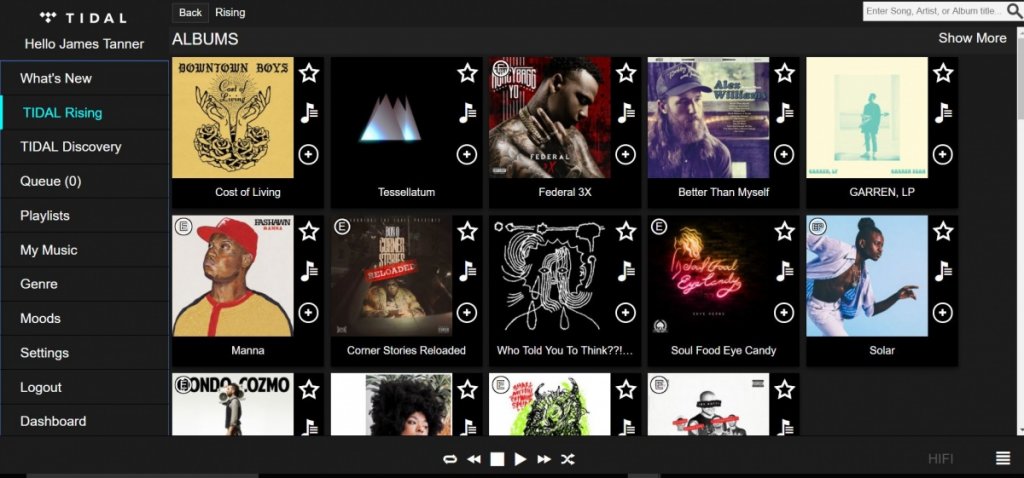1024x478 pixels.
Task: Click the TIDAL logo
Action: 83,18
